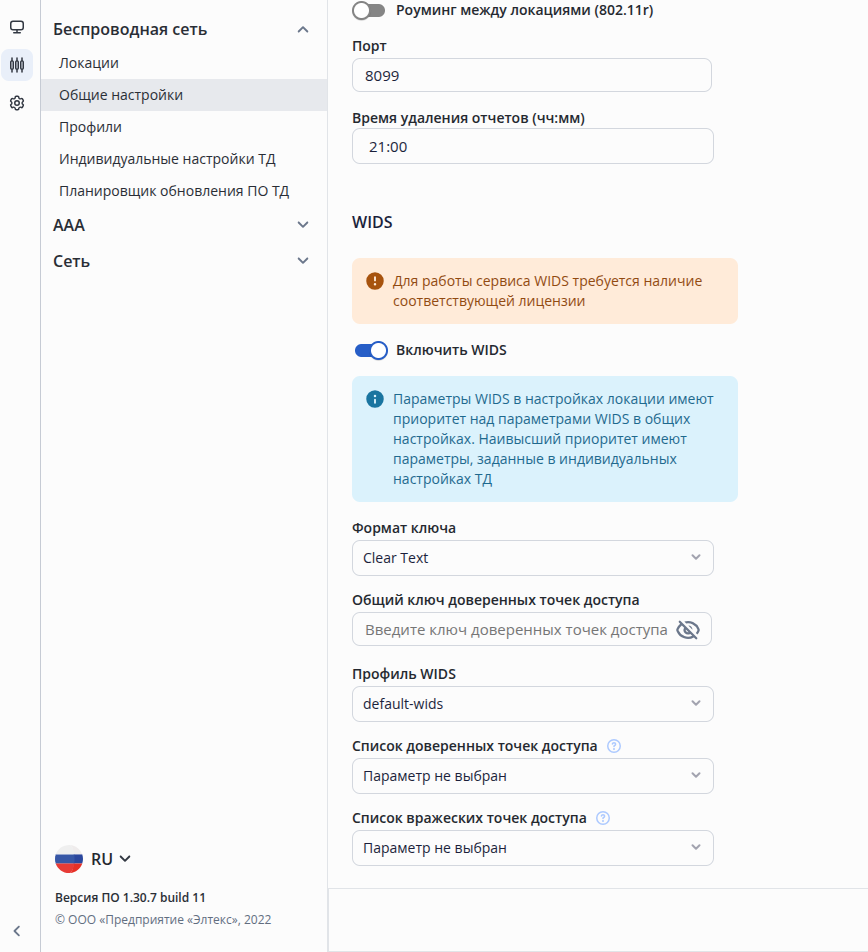Open the Профиль WIDS dropdown
Screen dimensions: 868x952
532,704
